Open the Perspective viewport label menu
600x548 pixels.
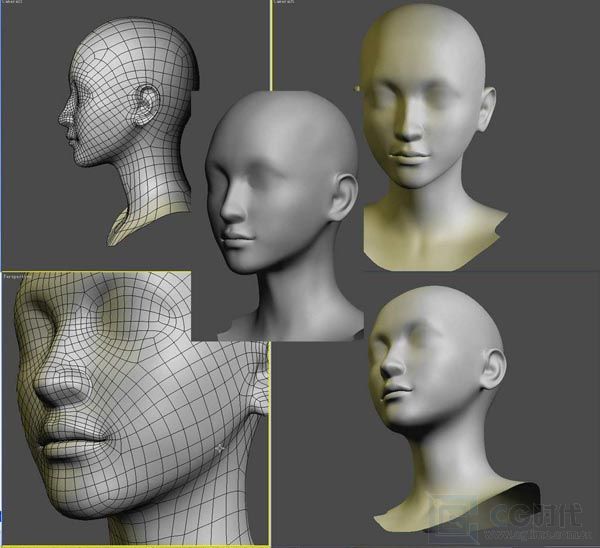(x=15, y=276)
